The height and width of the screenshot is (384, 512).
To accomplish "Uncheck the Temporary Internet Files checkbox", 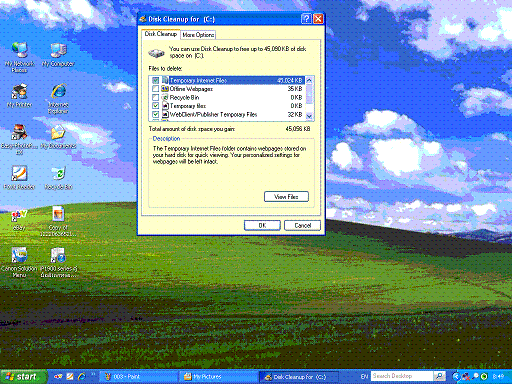I will 155,80.
